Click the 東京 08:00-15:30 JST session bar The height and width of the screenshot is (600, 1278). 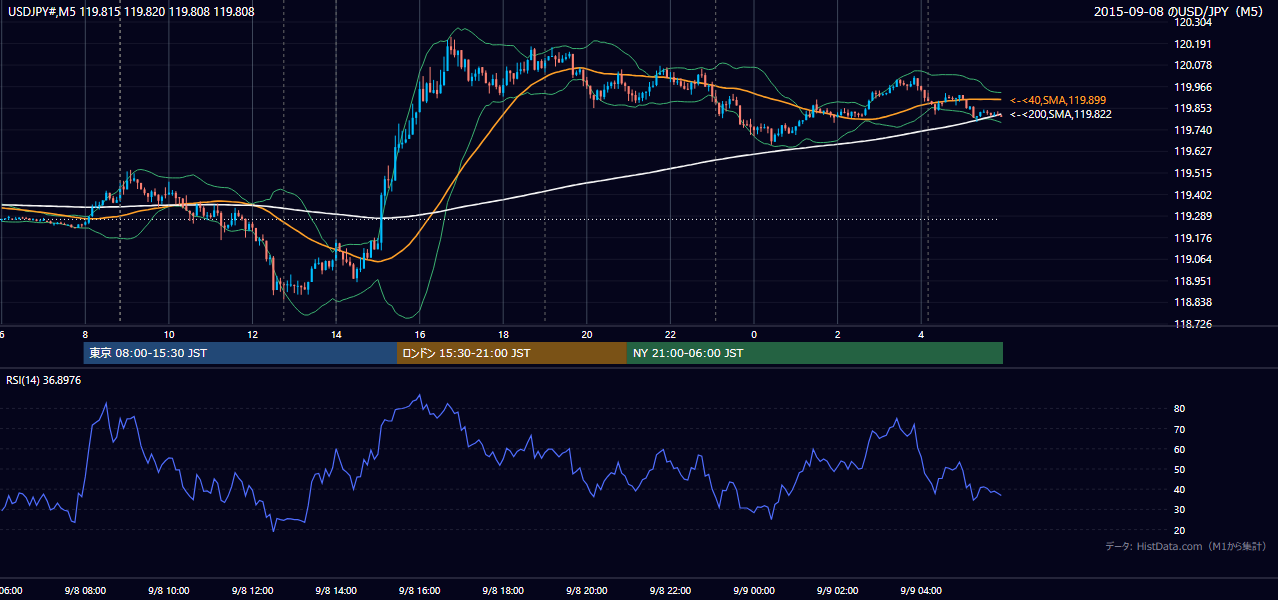[x=240, y=353]
